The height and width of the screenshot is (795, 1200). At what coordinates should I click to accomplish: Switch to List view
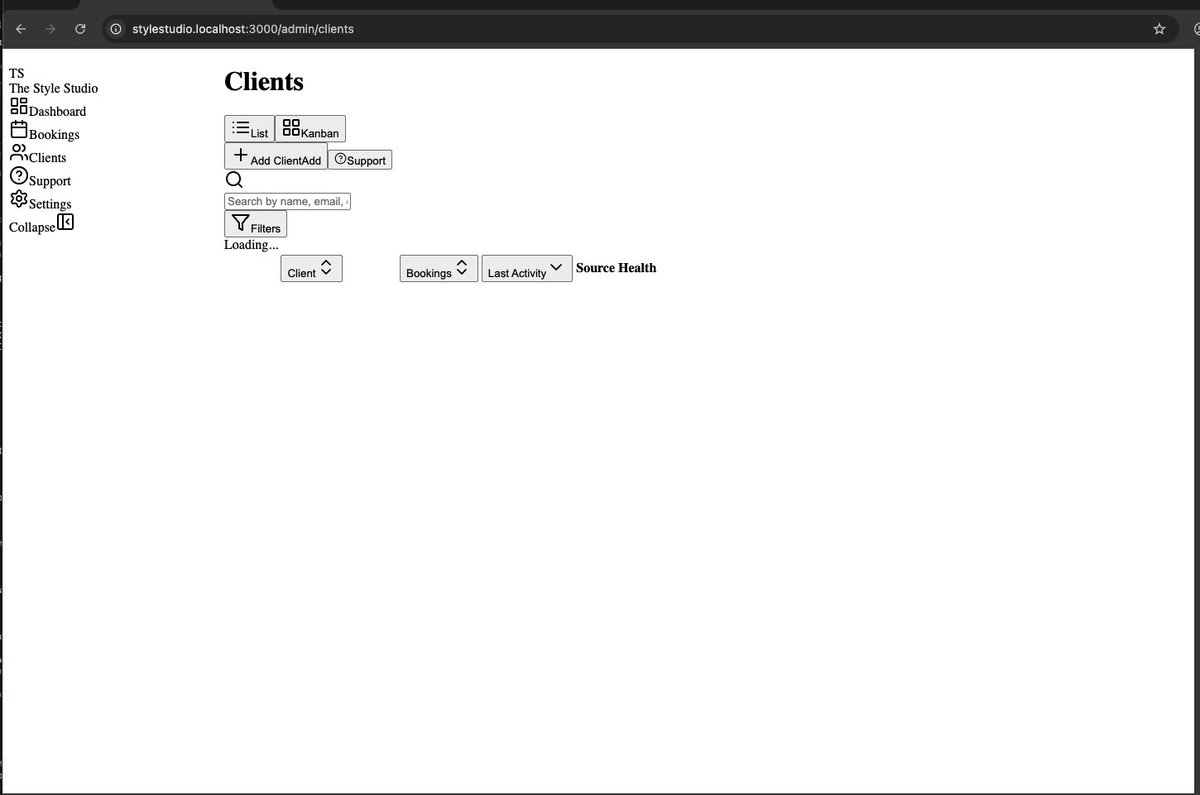pyautogui.click(x=249, y=128)
